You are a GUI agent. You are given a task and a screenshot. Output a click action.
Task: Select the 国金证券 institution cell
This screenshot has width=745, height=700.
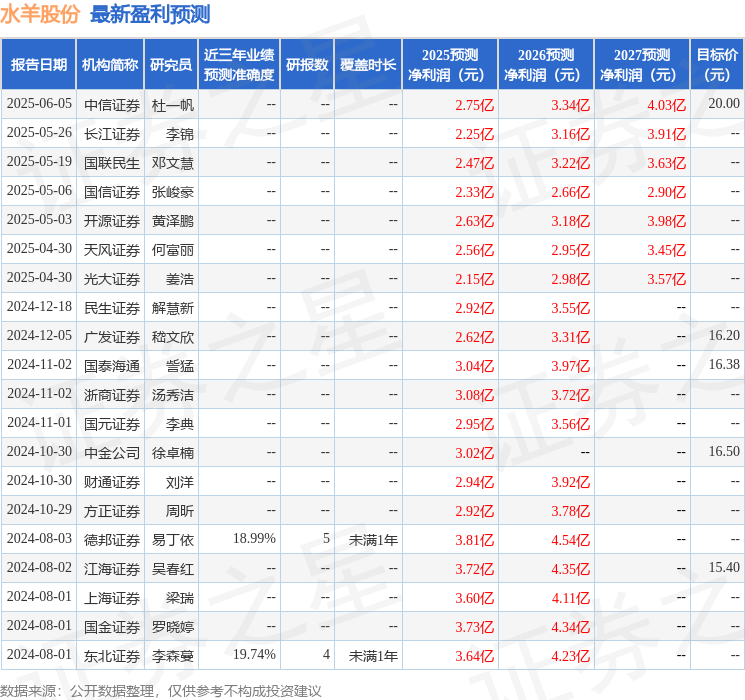pyautogui.click(x=112, y=627)
